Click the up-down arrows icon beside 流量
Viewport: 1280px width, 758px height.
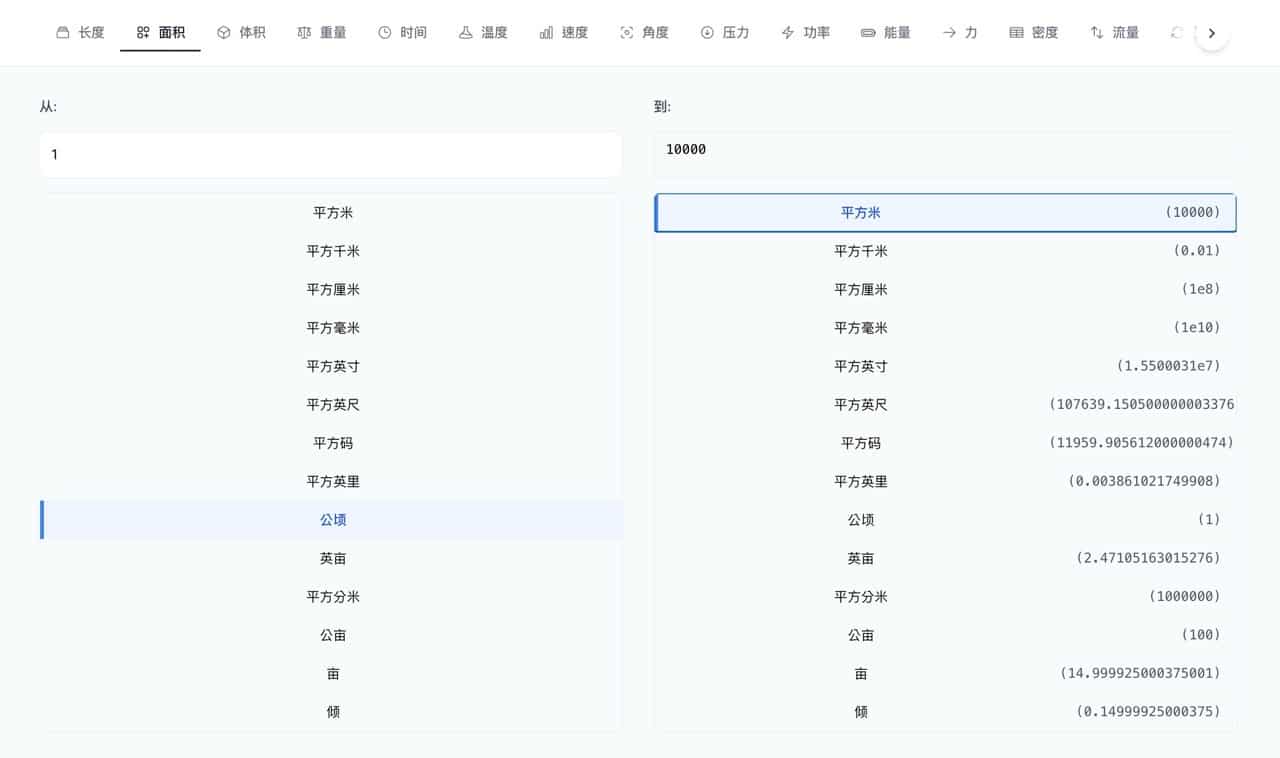[1097, 33]
